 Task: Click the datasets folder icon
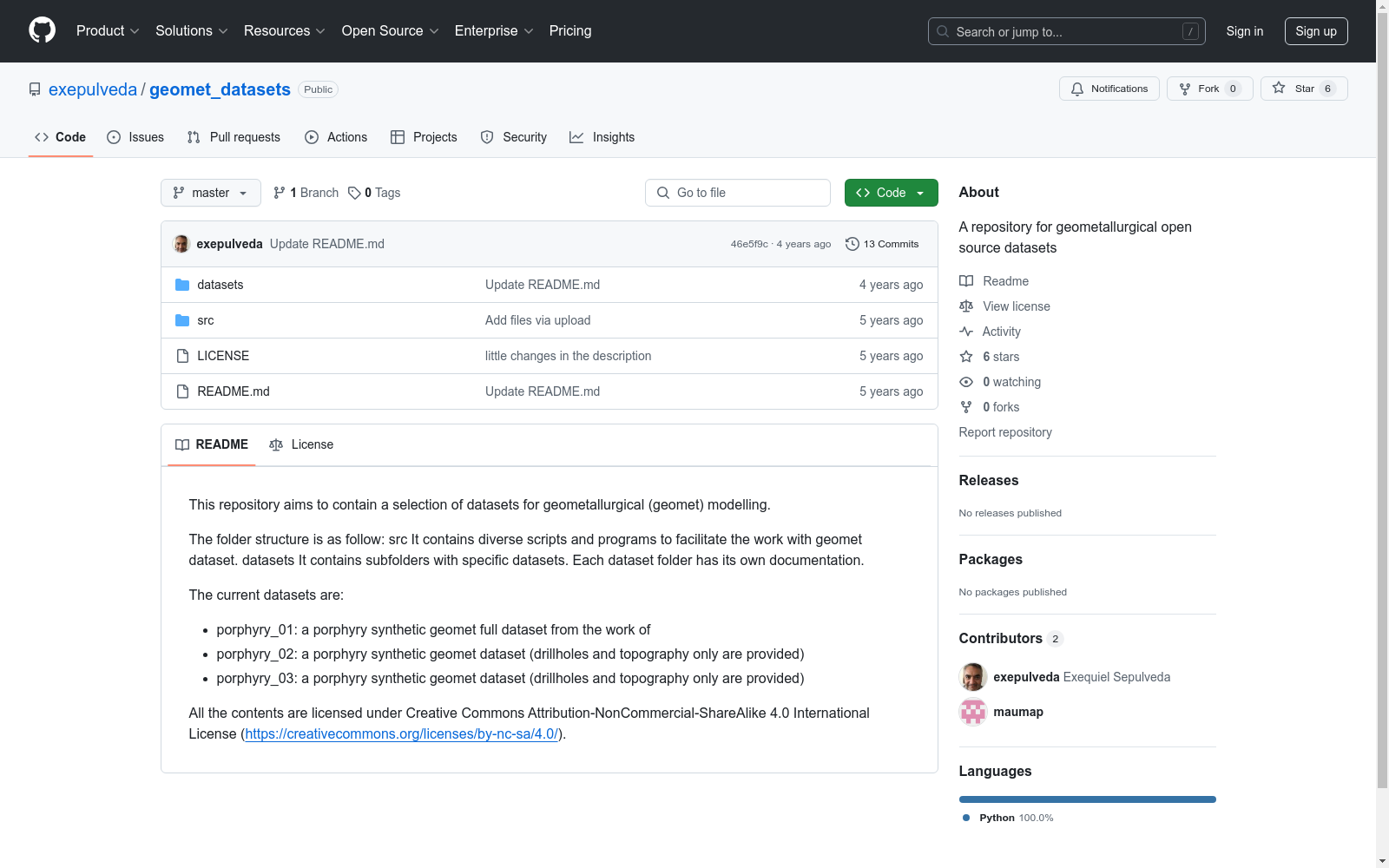(182, 285)
